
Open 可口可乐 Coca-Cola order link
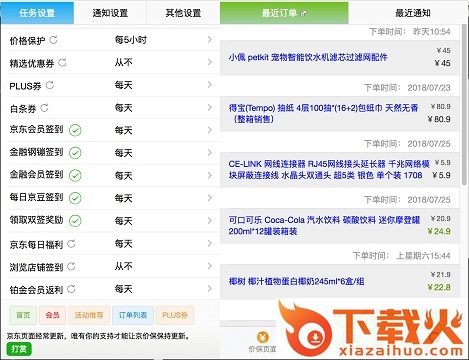(x=324, y=225)
